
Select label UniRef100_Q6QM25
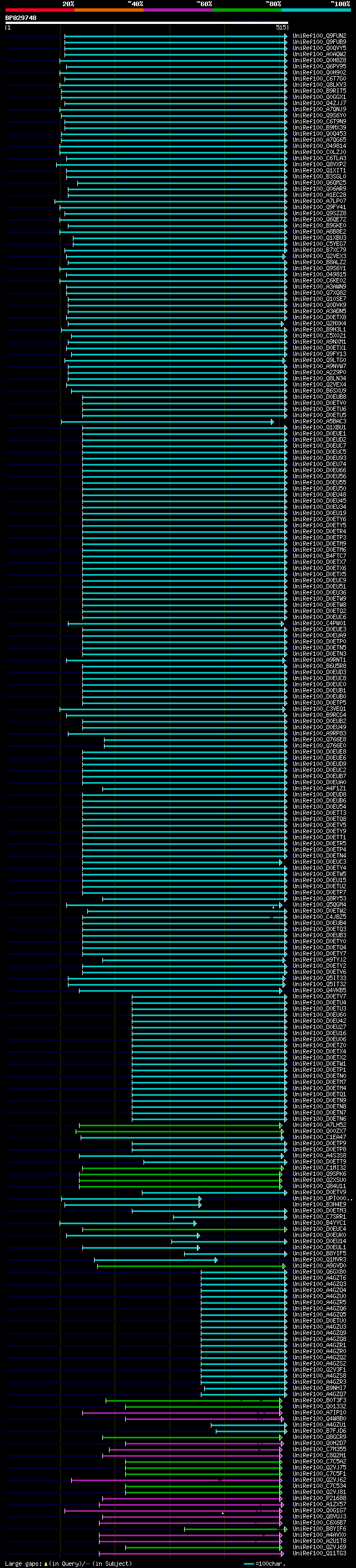319,182
